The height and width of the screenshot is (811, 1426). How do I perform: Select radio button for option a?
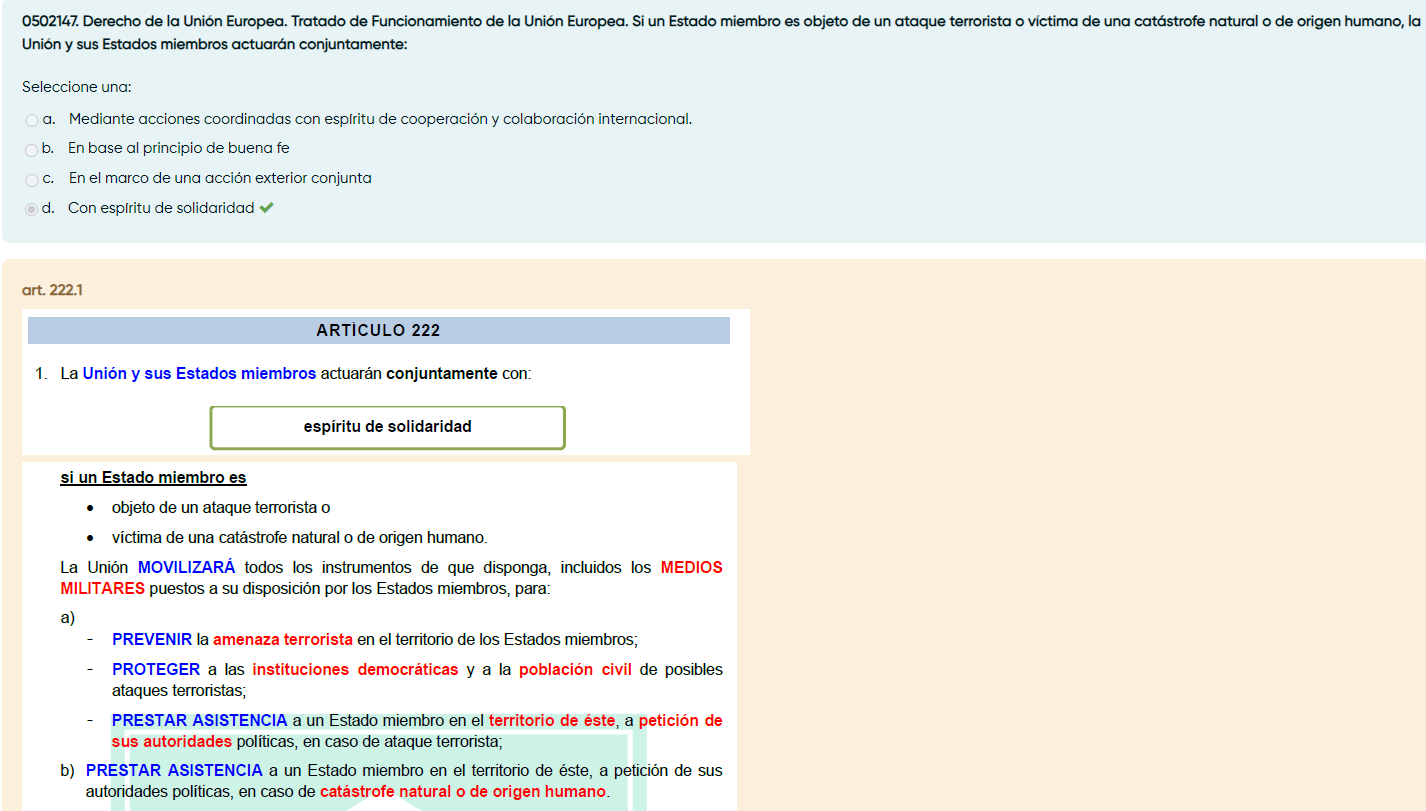pos(32,120)
